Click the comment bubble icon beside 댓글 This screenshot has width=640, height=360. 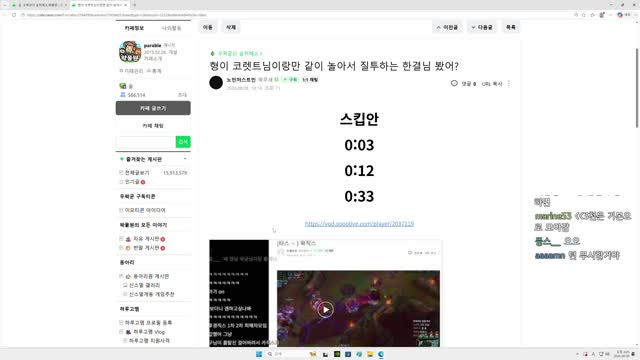(454, 83)
